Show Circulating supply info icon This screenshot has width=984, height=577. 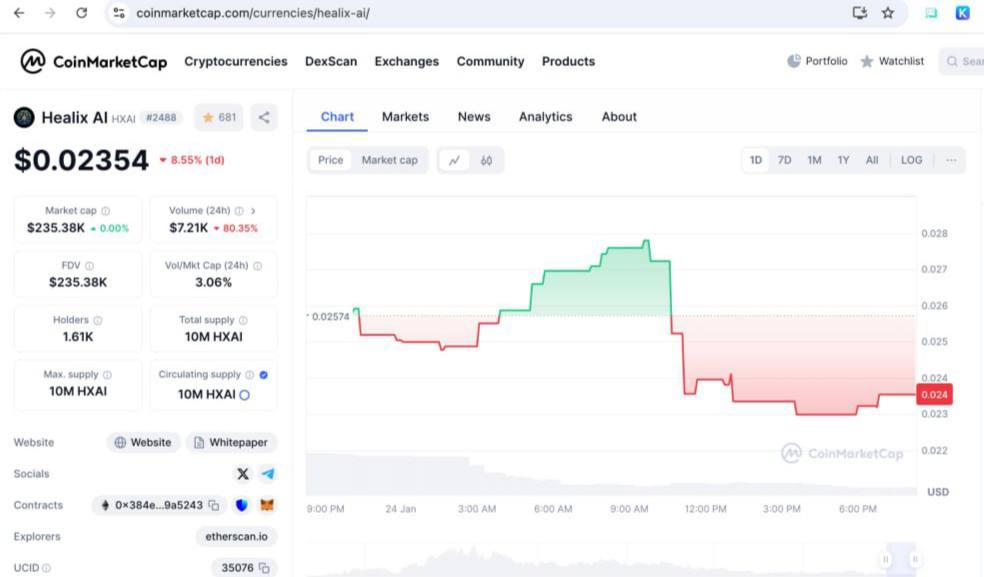(x=249, y=375)
